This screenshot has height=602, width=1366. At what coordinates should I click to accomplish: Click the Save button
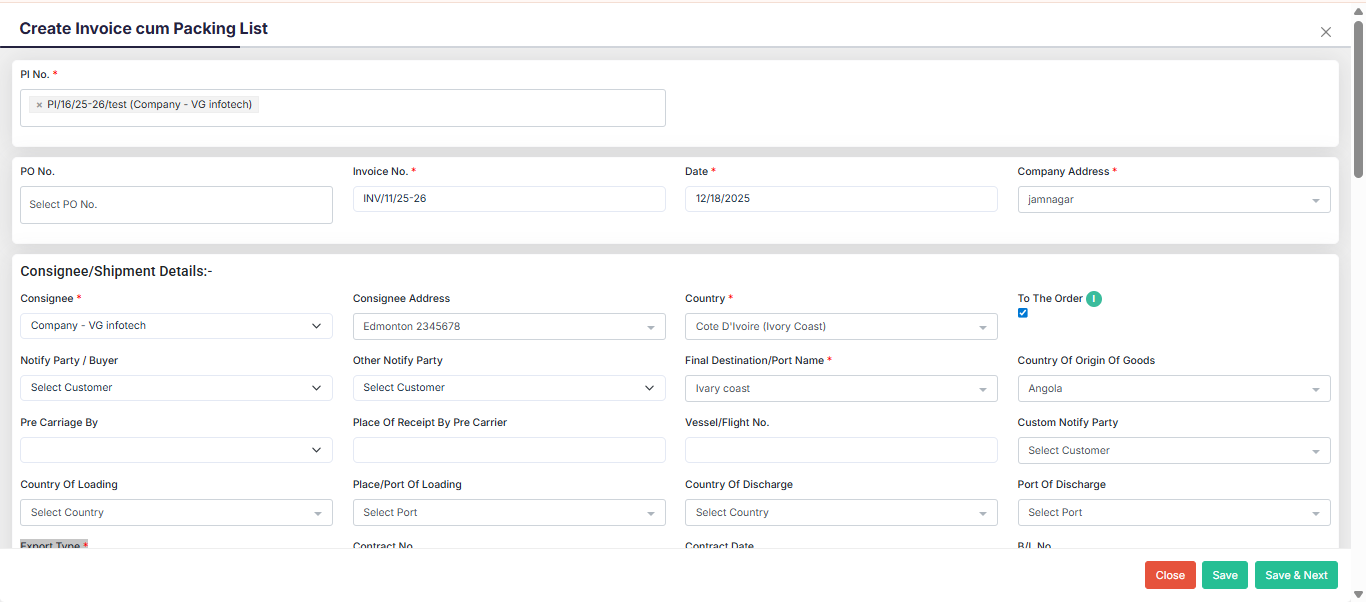click(x=1225, y=575)
